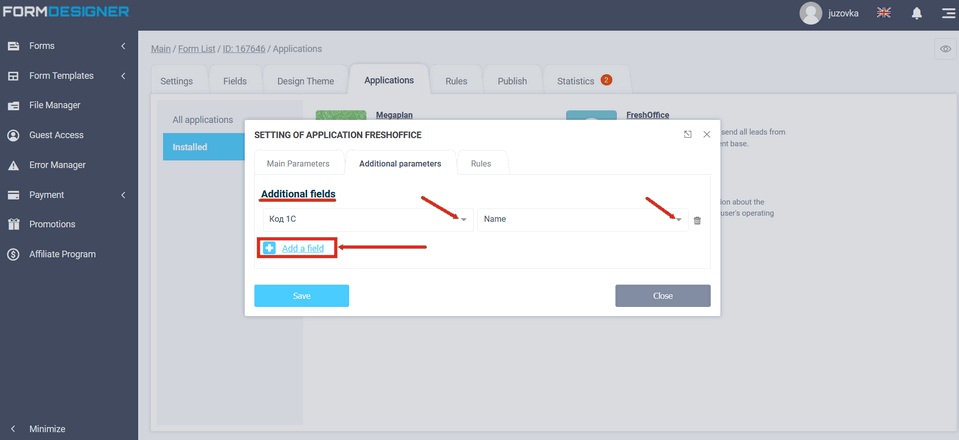
Task: Open the Name field dropdown
Action: pos(583,220)
